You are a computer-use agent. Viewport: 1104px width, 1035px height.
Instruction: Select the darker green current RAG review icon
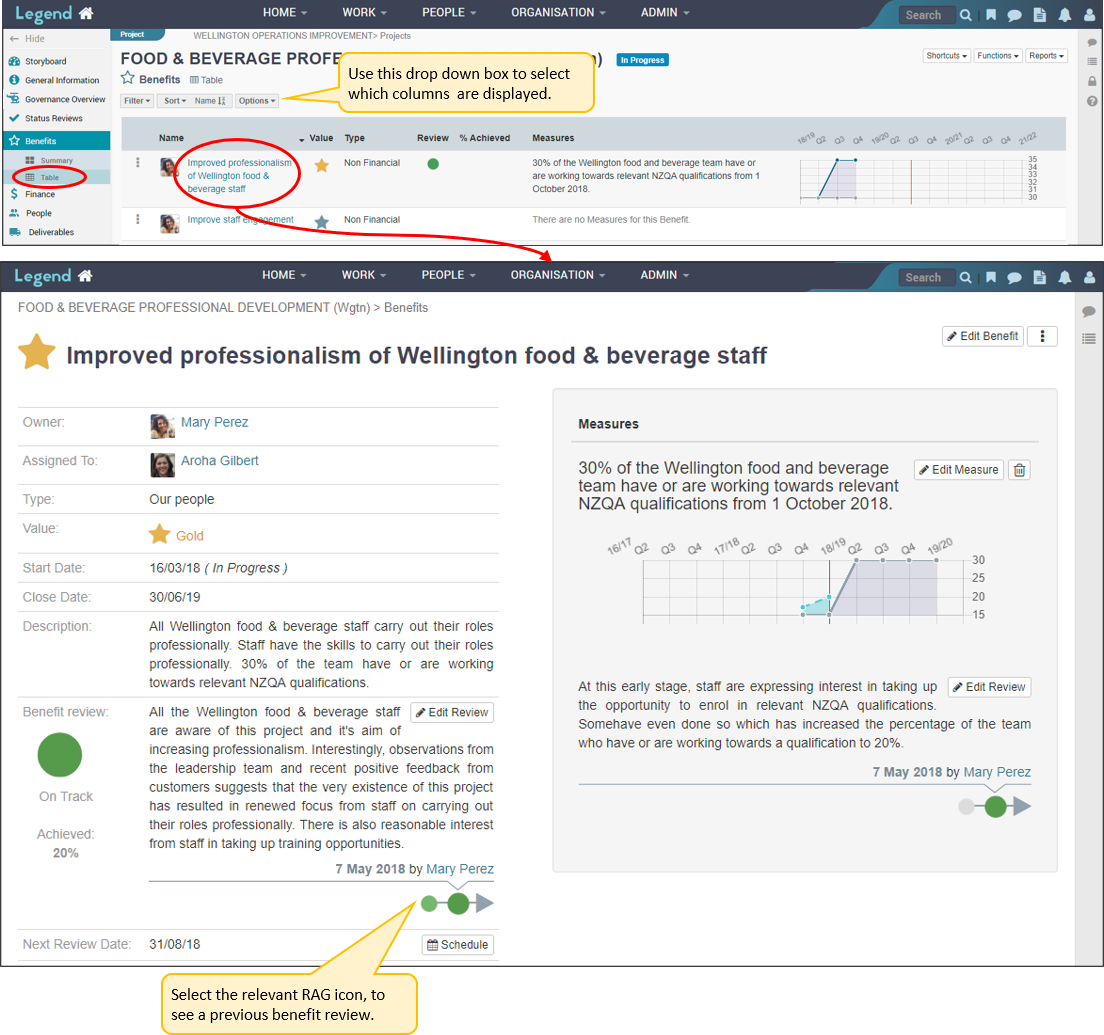click(x=458, y=903)
